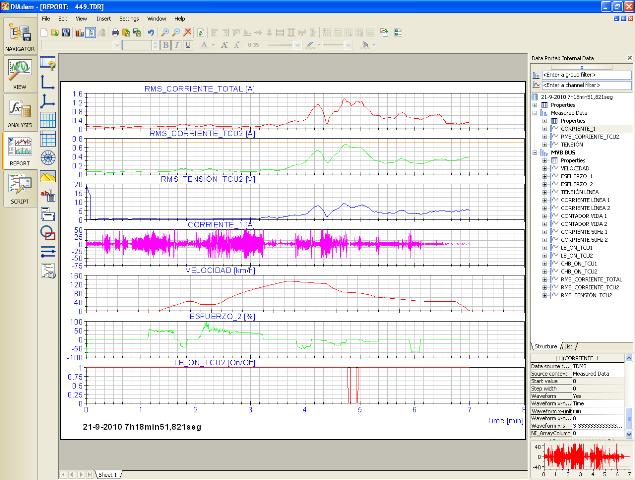This screenshot has width=635, height=480.
Task: Select the polar axis system tool
Action: [x=47, y=158]
